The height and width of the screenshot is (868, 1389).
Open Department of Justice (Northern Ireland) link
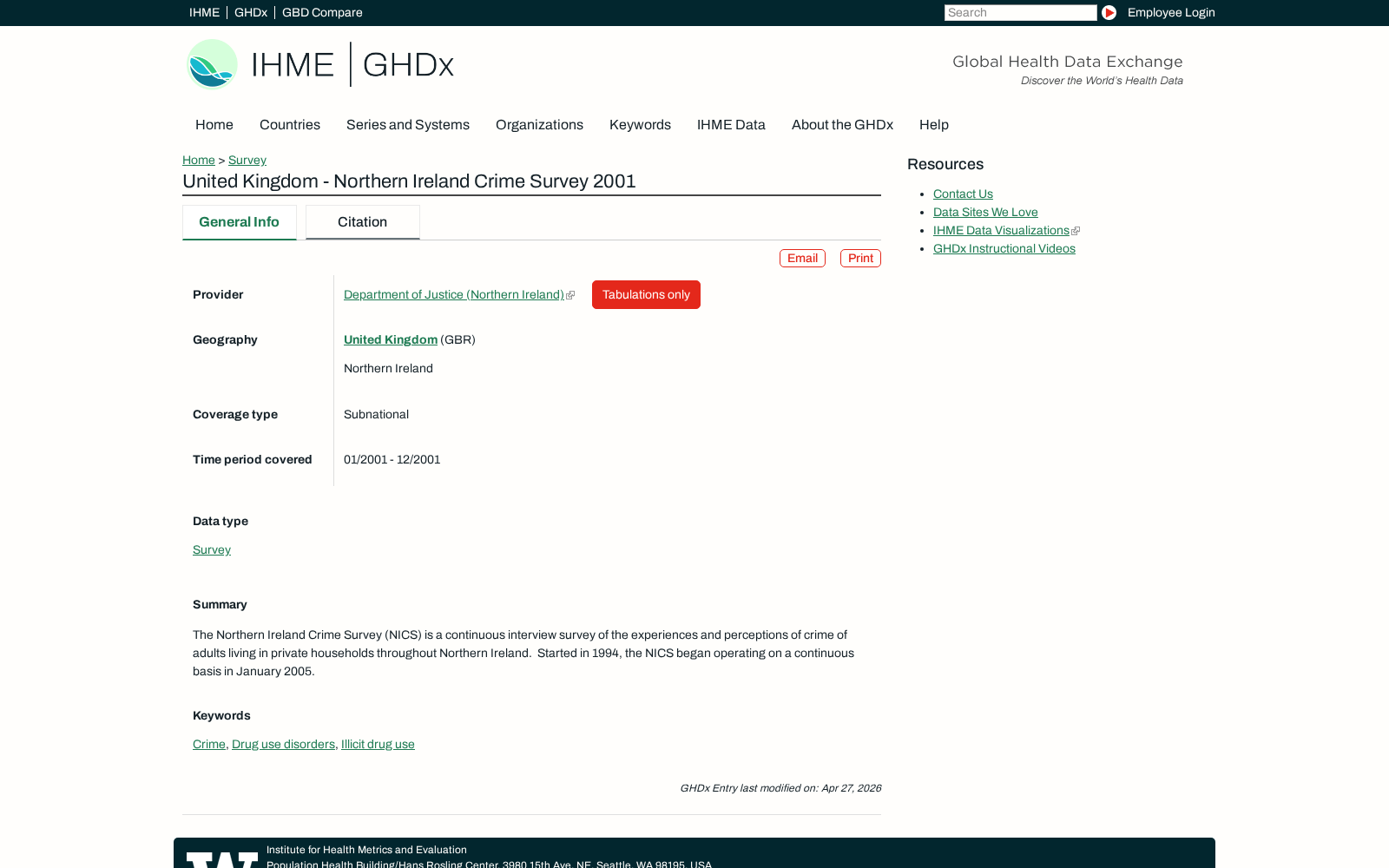pos(454,294)
